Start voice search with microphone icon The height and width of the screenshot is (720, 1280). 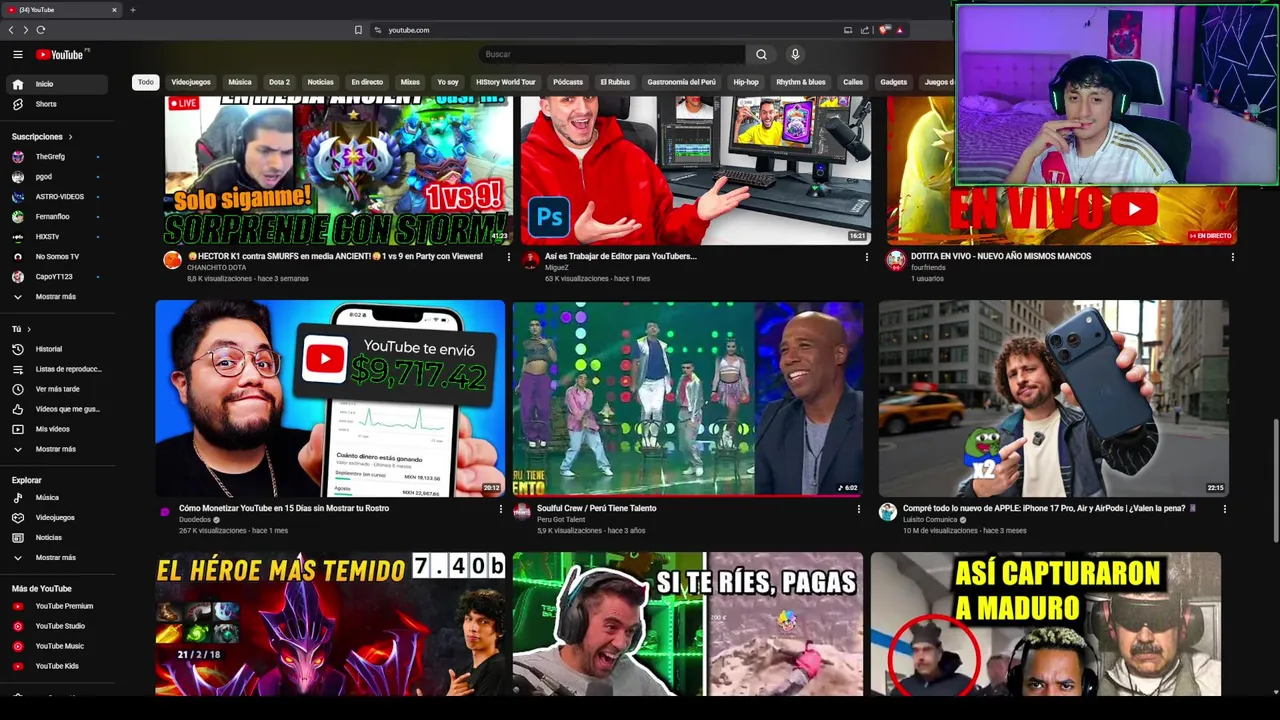click(795, 54)
